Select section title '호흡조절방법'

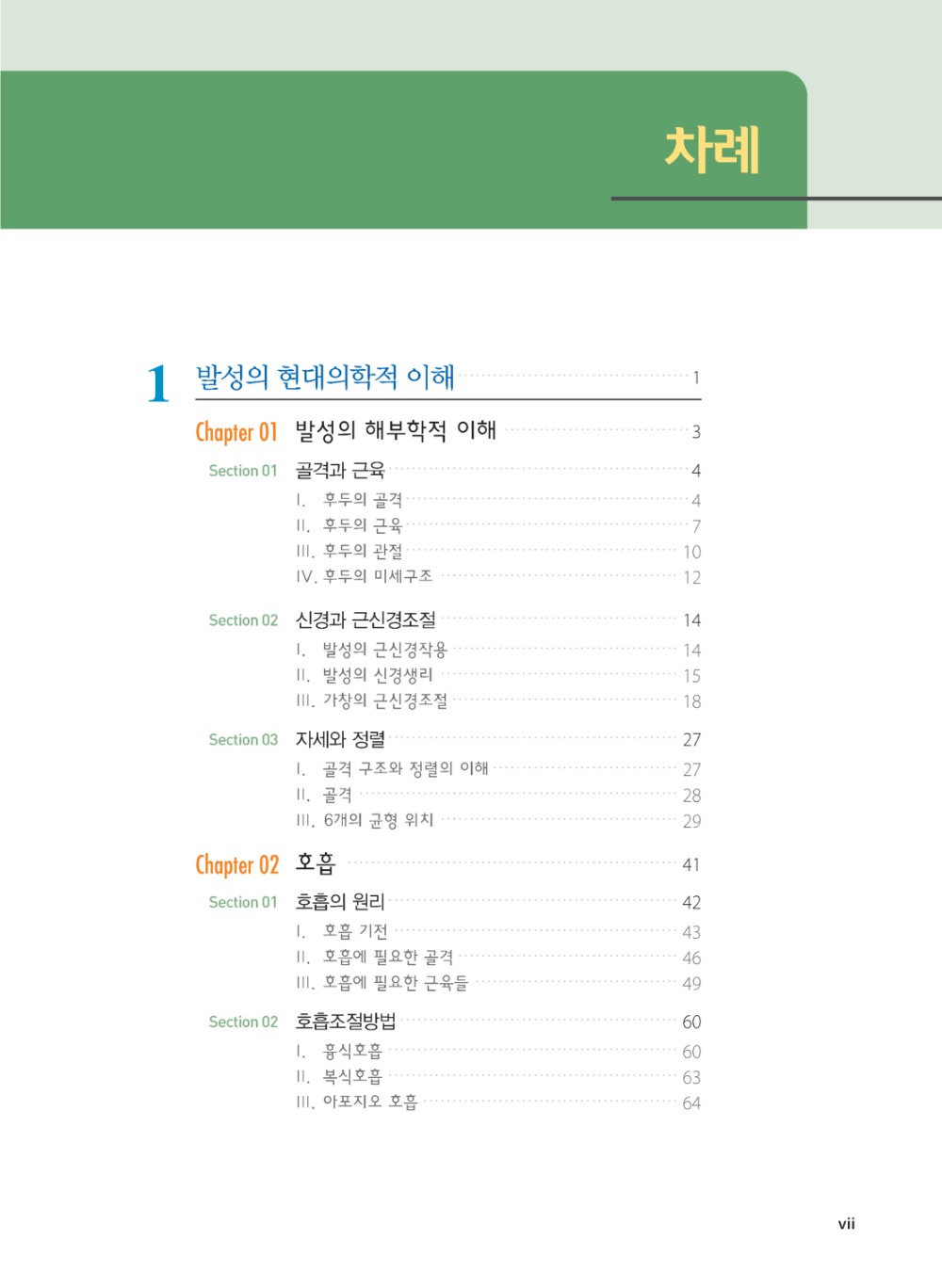click(346, 1022)
